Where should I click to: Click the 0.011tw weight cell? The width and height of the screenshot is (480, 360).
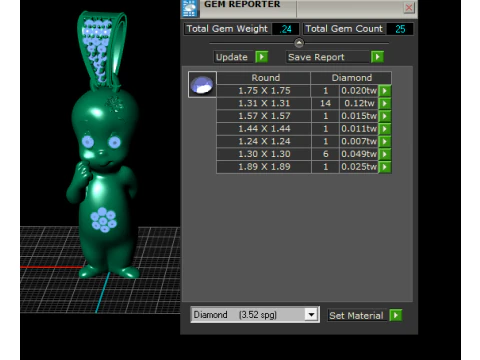pos(359,129)
